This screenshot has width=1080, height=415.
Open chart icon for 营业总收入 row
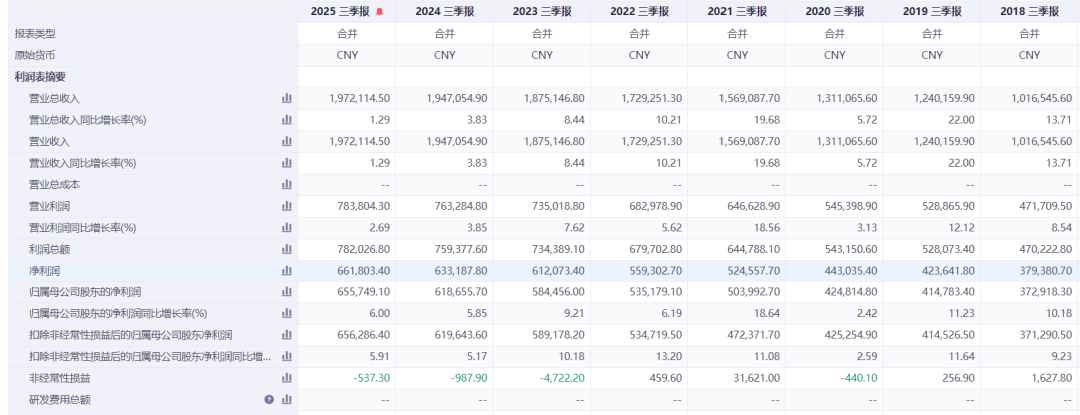[x=287, y=98]
